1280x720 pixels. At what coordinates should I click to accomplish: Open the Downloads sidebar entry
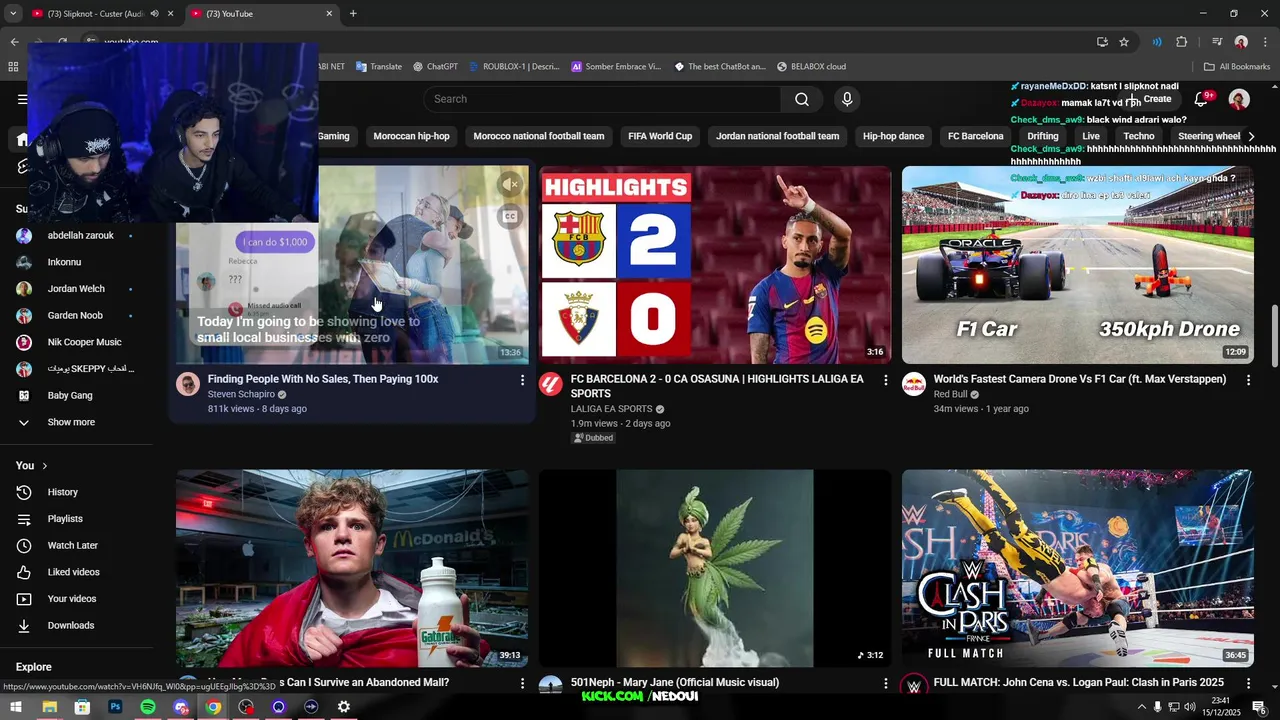(x=70, y=625)
